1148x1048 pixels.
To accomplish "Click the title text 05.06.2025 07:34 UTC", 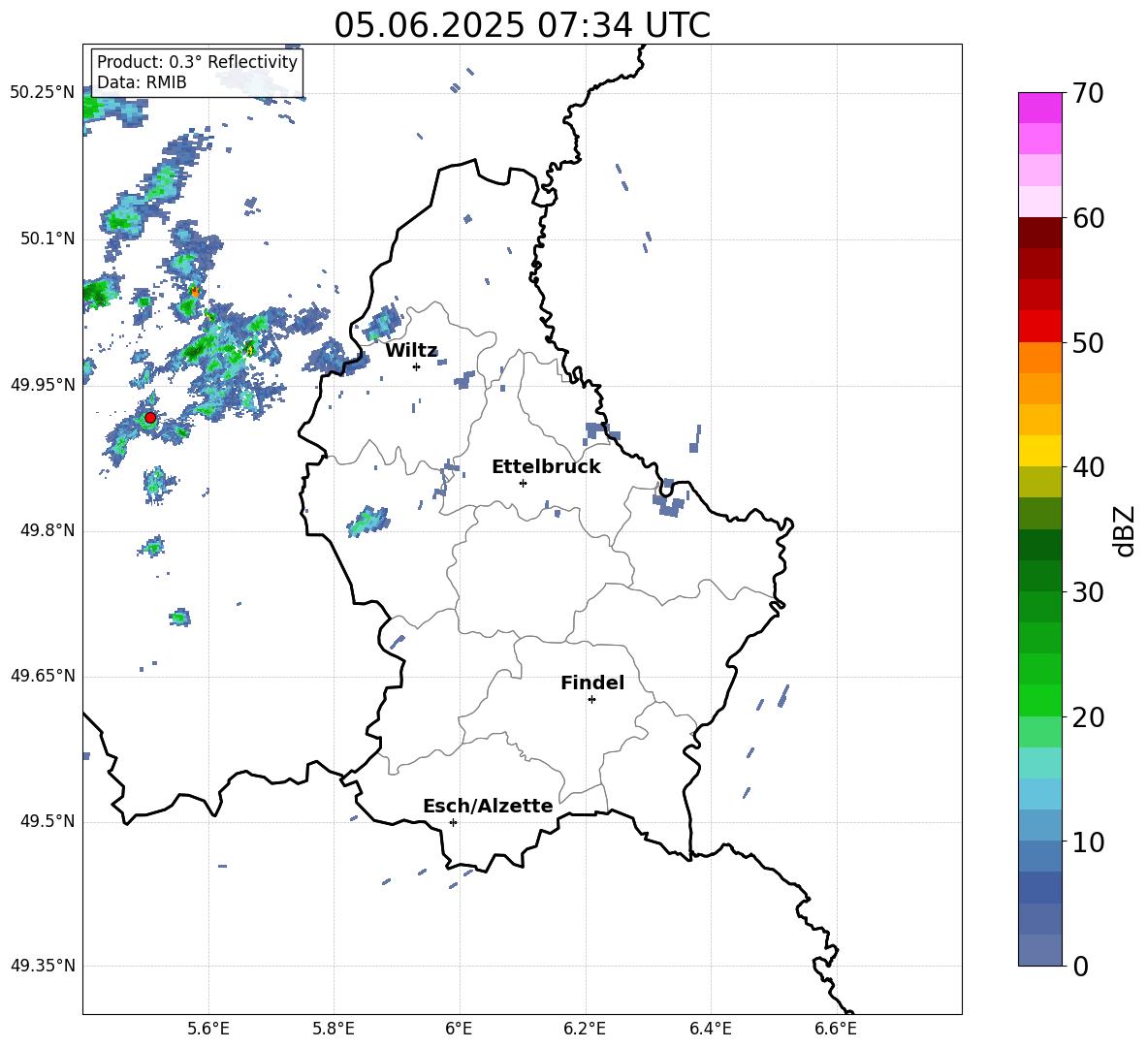I will point(522,25).
